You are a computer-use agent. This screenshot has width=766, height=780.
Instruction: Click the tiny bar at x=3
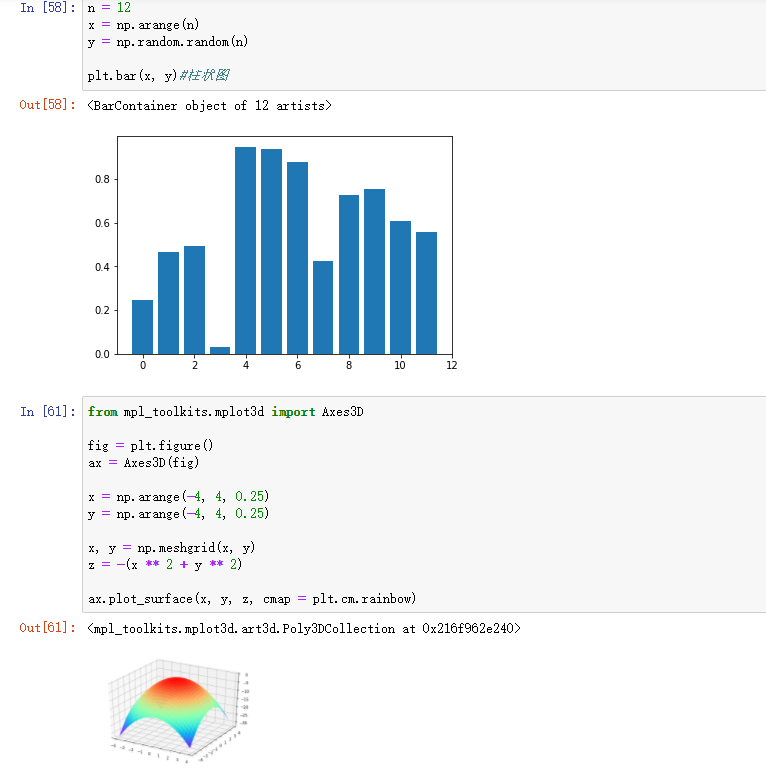click(220, 350)
